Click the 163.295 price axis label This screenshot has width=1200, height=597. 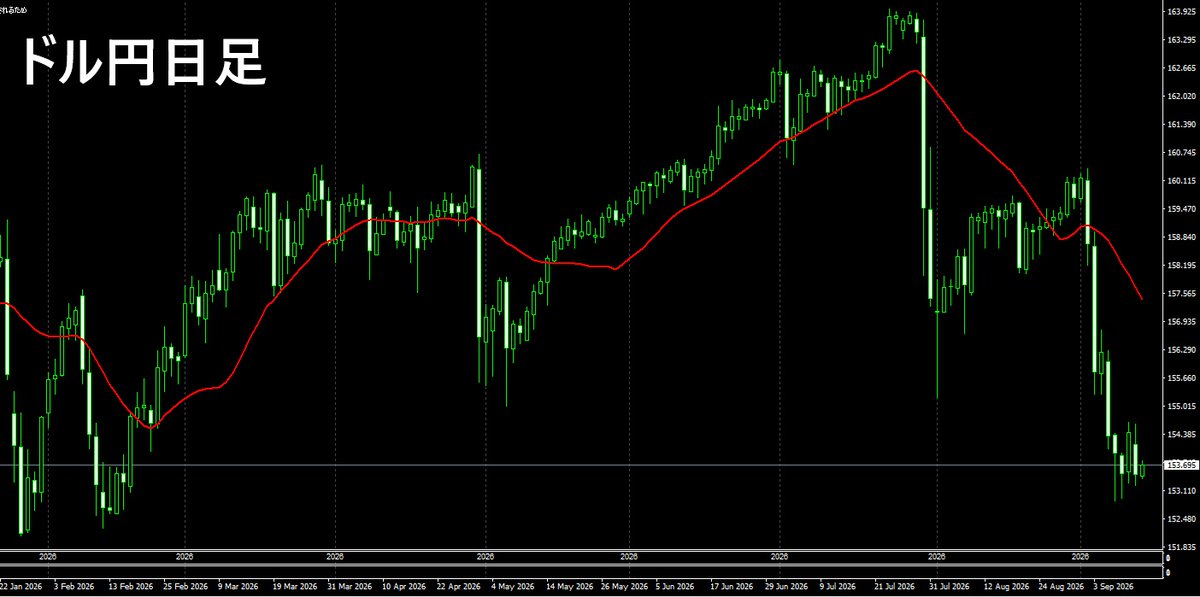click(x=1181, y=40)
